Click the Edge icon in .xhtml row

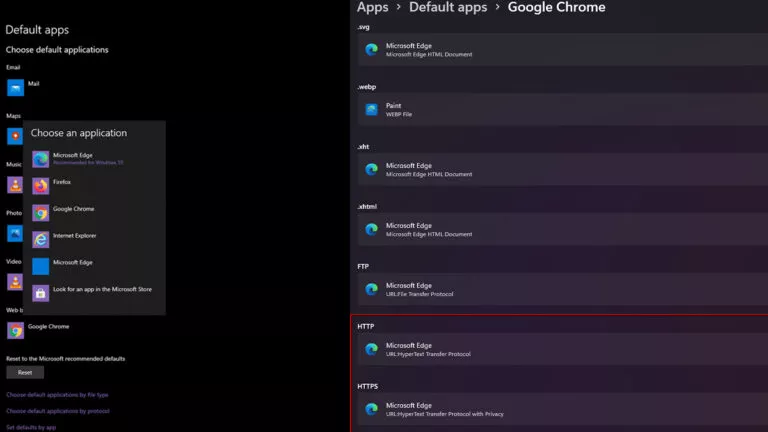pyautogui.click(x=371, y=229)
